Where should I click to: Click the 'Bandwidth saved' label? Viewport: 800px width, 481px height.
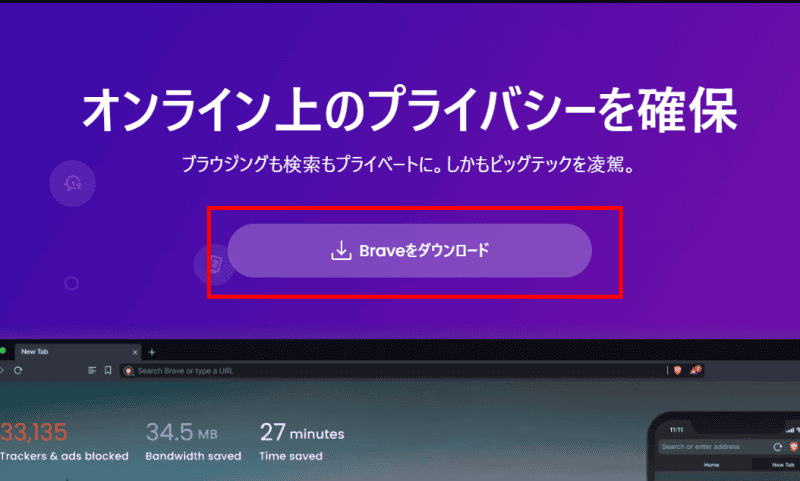click(x=193, y=456)
